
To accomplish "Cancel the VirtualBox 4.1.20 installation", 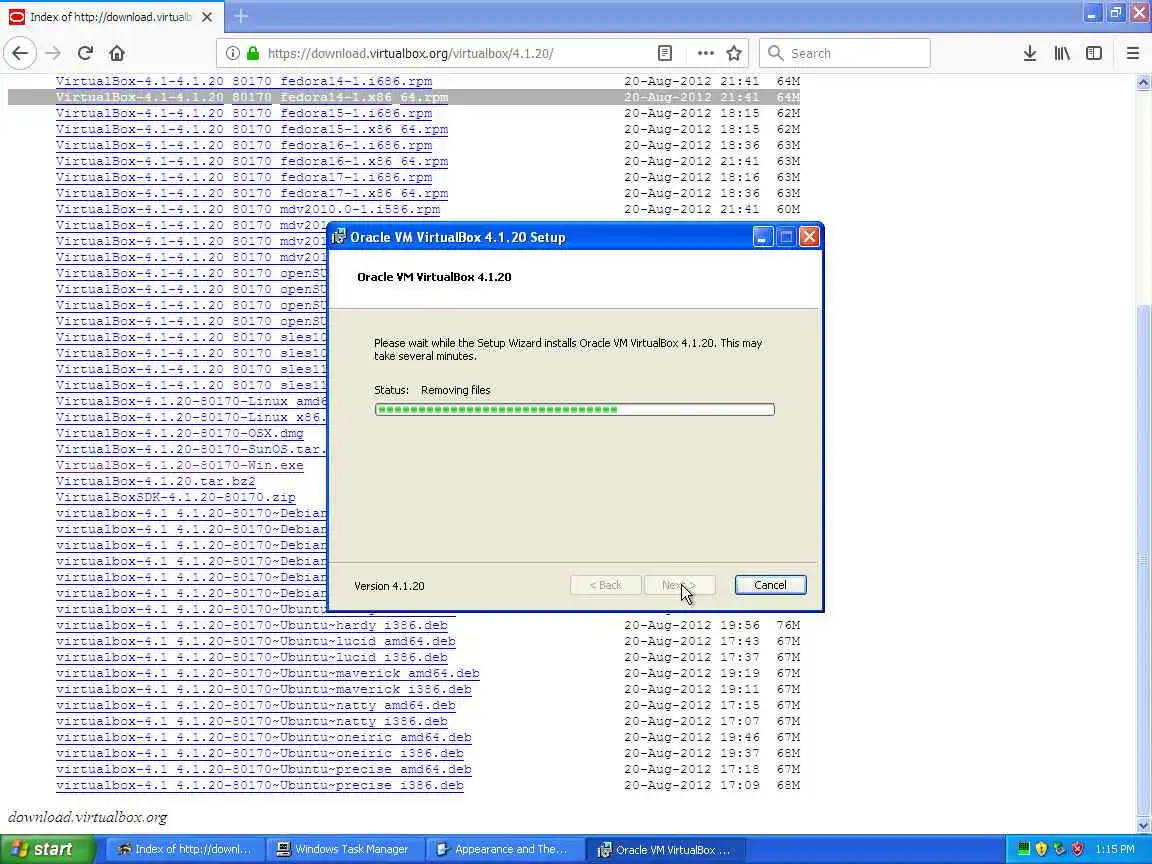I will [x=770, y=585].
